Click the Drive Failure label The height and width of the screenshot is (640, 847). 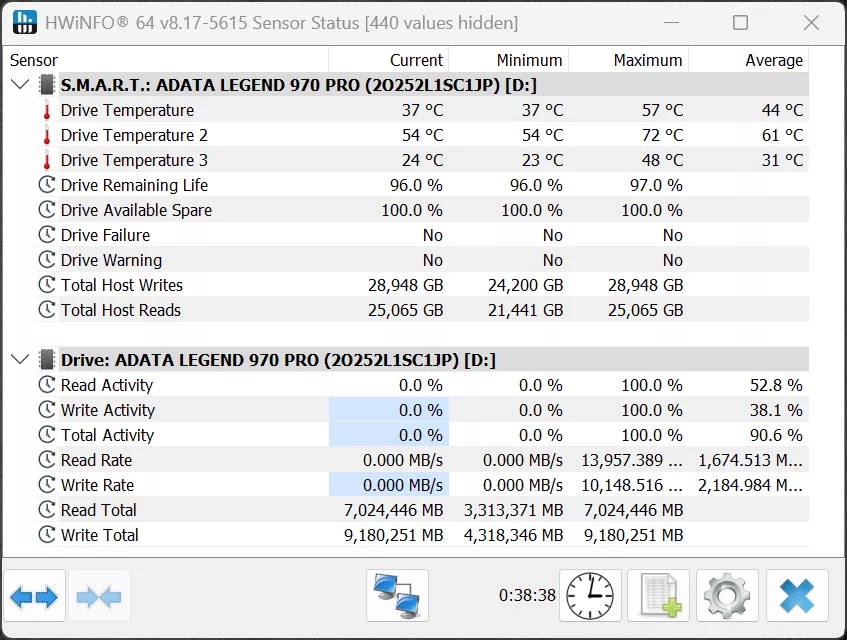point(105,235)
